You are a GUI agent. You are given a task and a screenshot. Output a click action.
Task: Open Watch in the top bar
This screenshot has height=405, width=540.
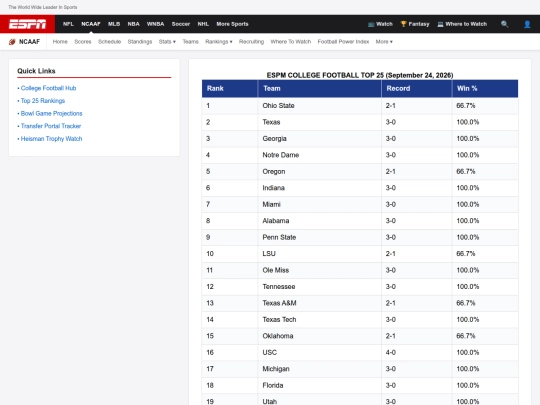tap(380, 24)
